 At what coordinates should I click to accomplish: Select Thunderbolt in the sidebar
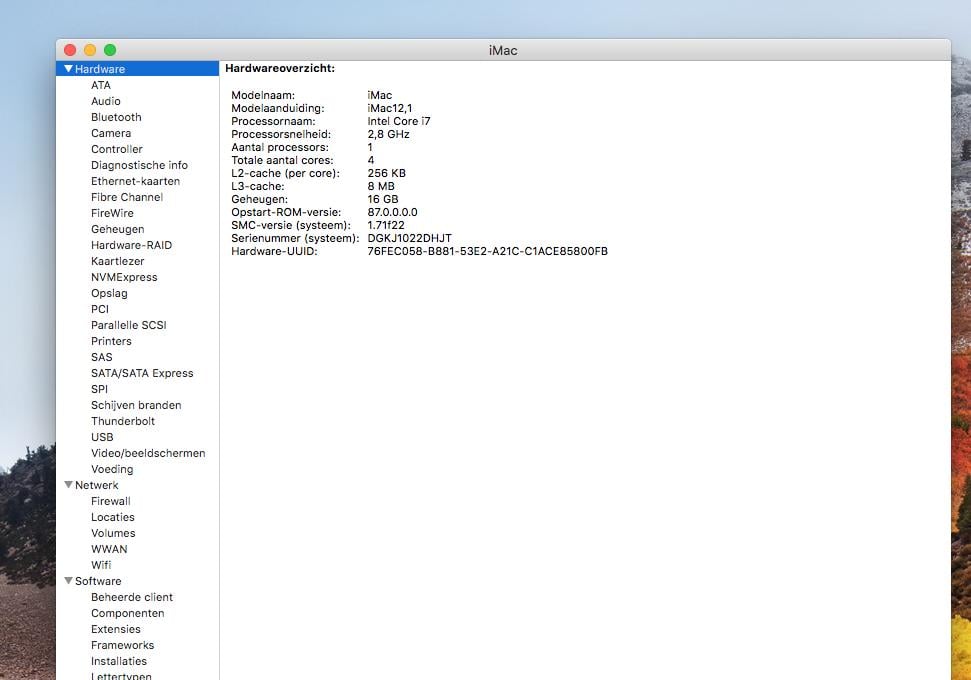[x=123, y=421]
